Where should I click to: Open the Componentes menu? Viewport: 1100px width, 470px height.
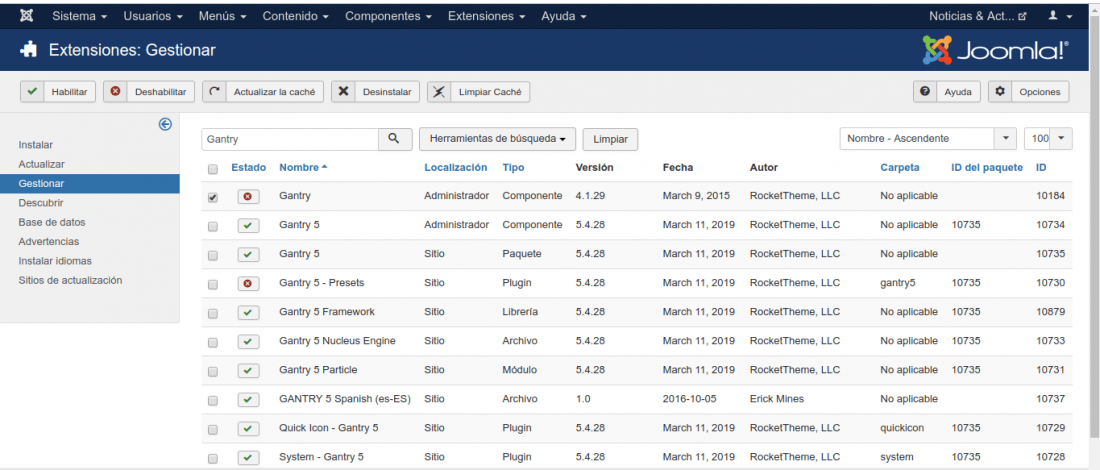(389, 15)
